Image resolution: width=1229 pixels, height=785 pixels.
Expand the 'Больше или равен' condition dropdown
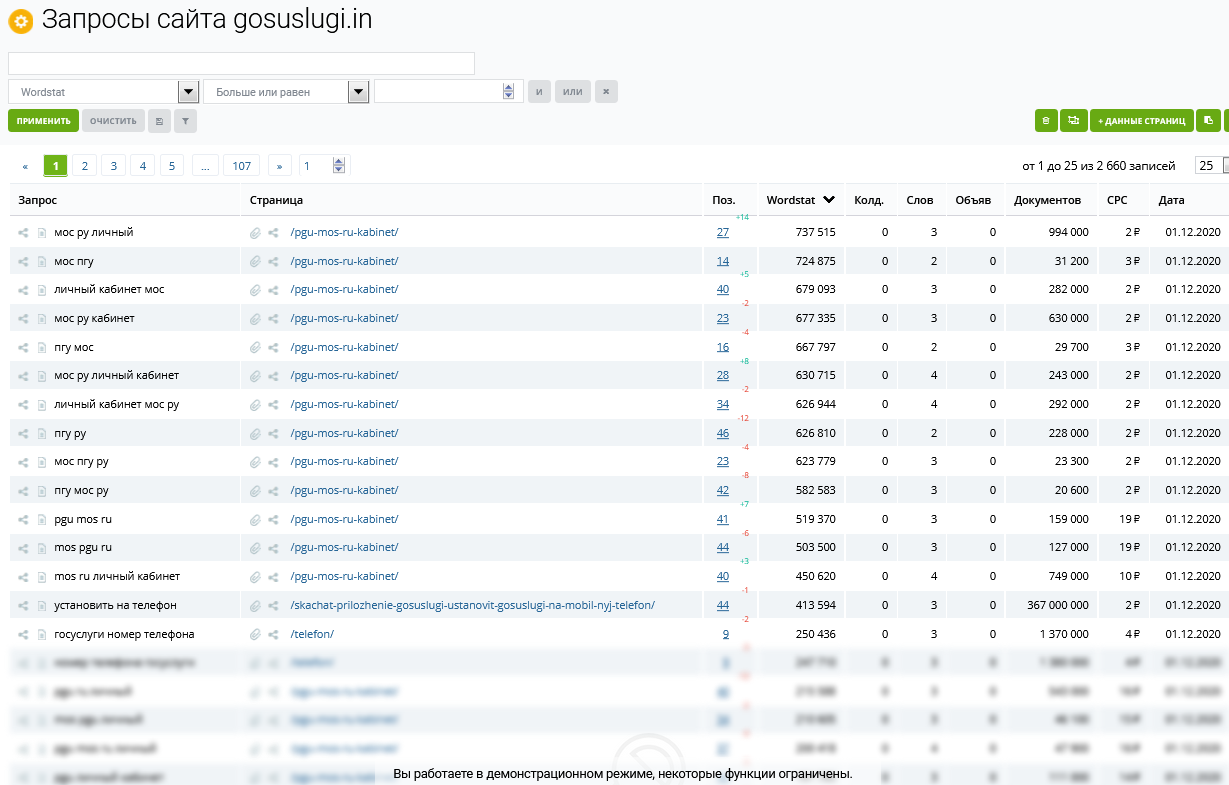click(x=358, y=92)
